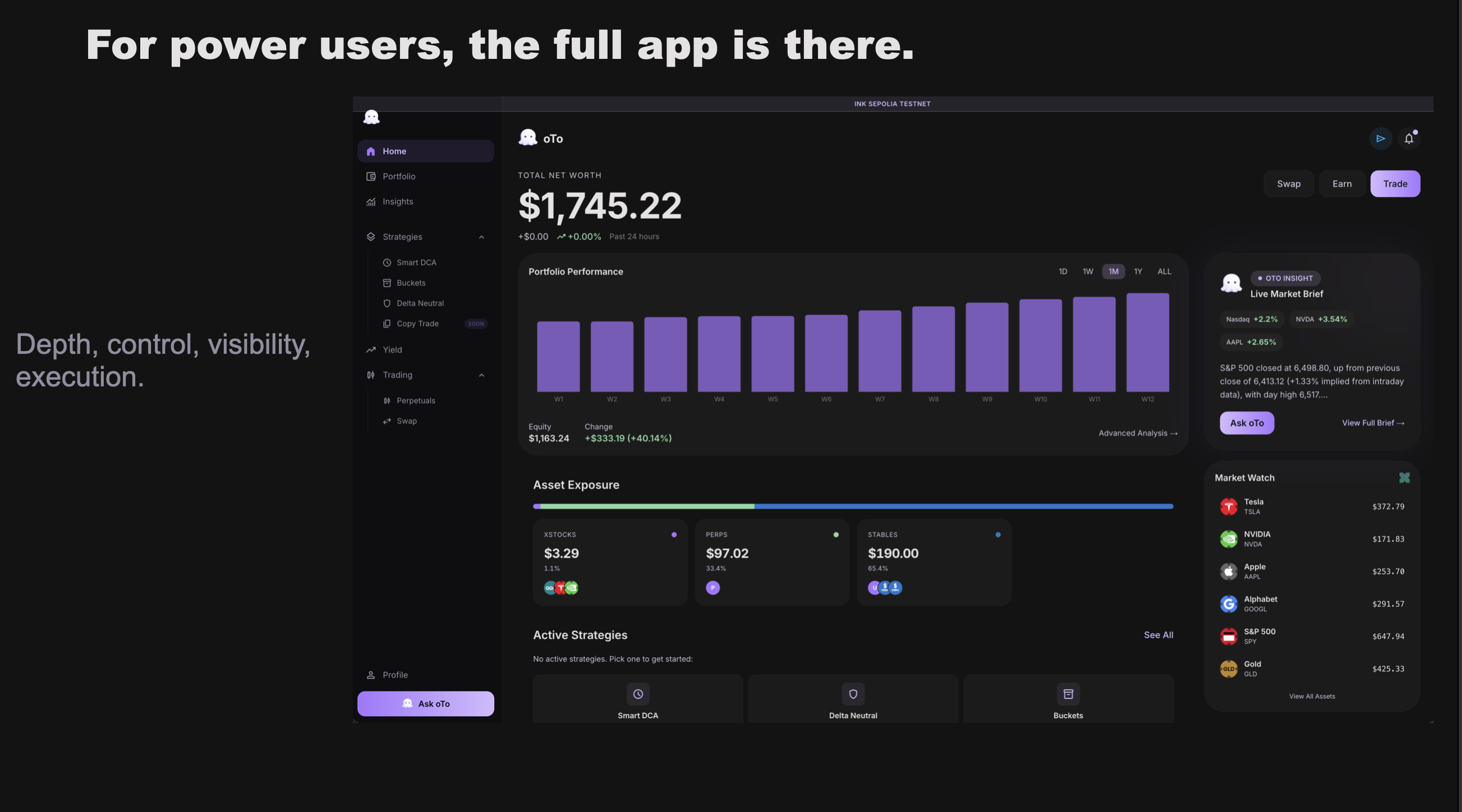The height and width of the screenshot is (812, 1462).
Task: Click the Buckets archive card icon
Action: tap(1068, 694)
